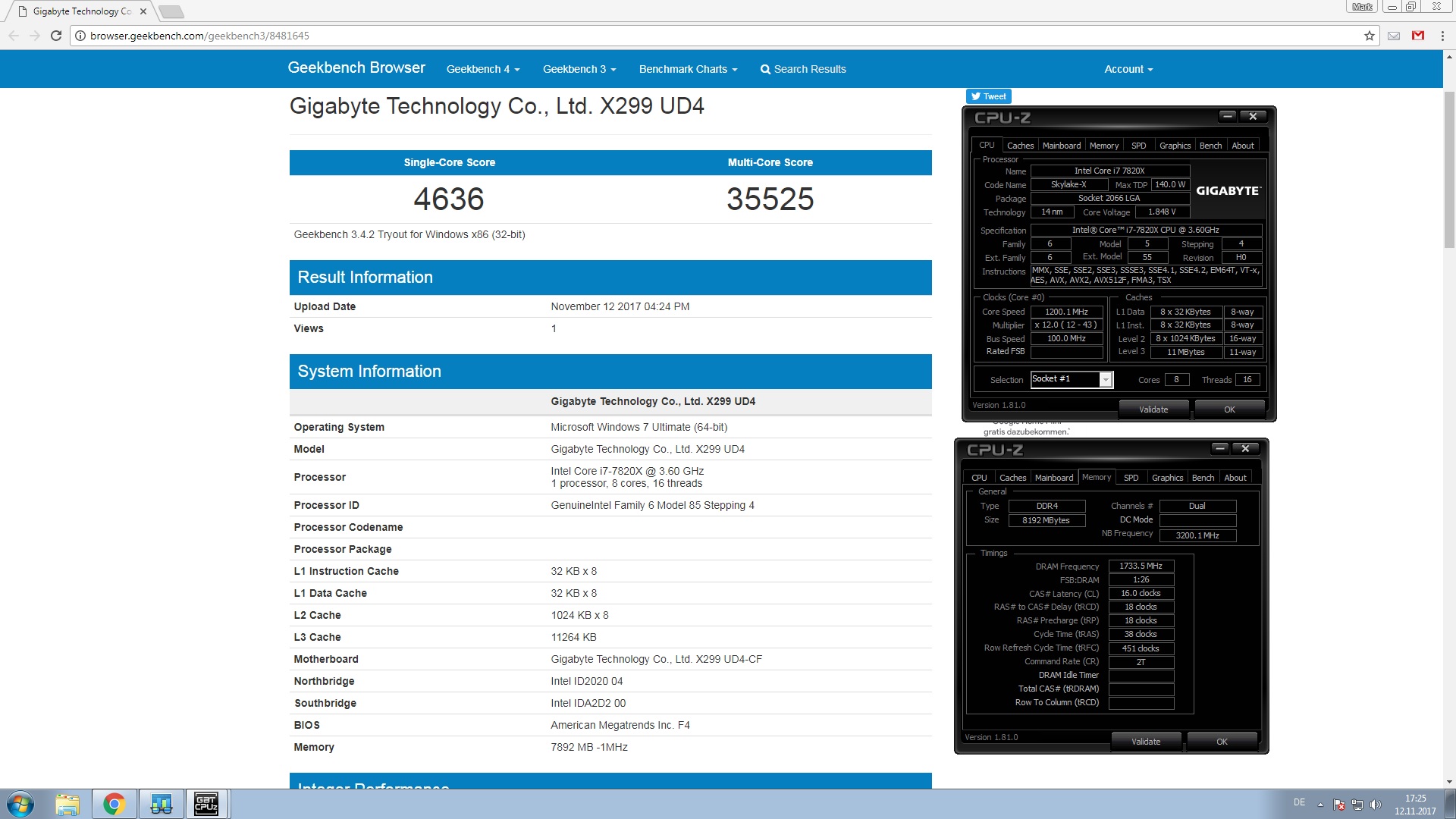Click OK in lower CPU-Z window
Image resolution: width=1456 pixels, height=819 pixels.
pos(1222,742)
